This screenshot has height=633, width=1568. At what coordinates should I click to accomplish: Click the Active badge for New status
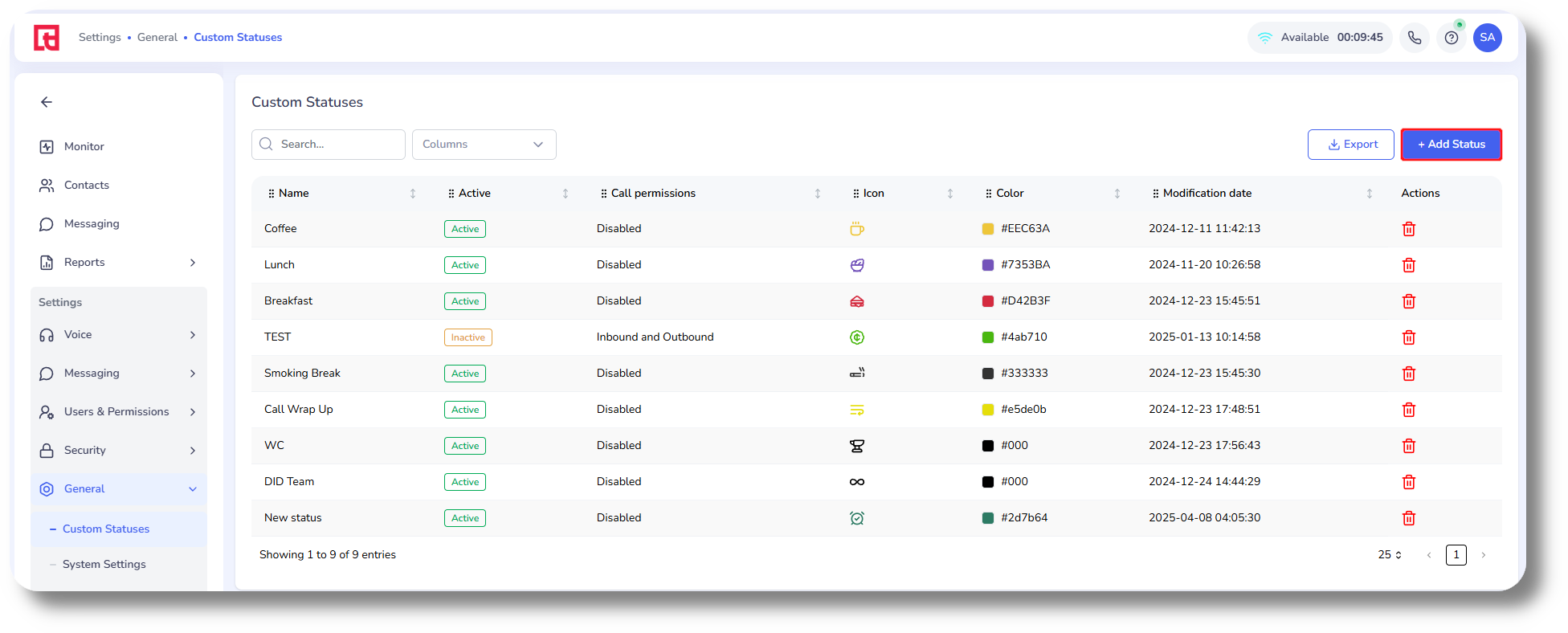(464, 518)
